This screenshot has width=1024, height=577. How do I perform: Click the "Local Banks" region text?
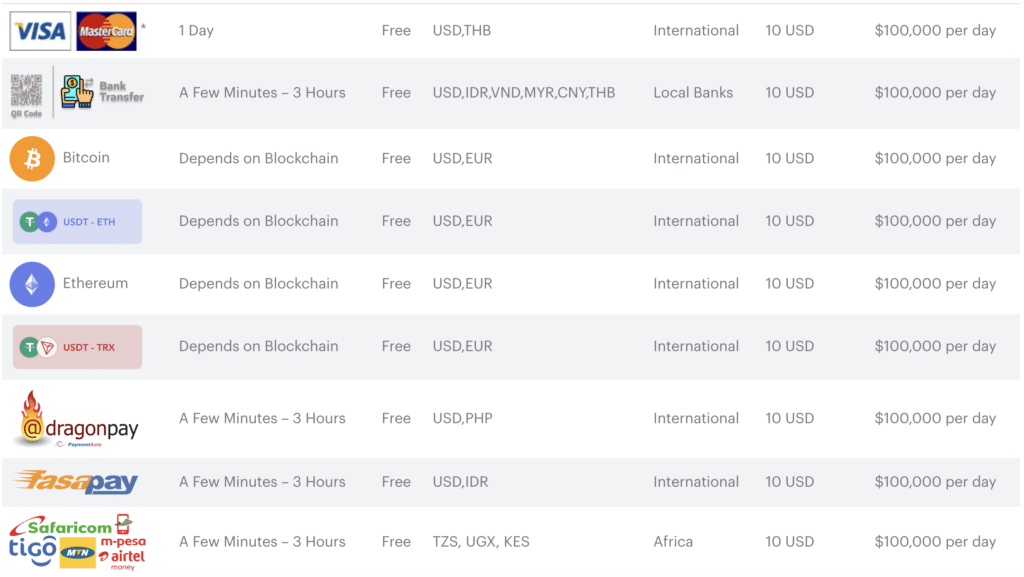[693, 93]
